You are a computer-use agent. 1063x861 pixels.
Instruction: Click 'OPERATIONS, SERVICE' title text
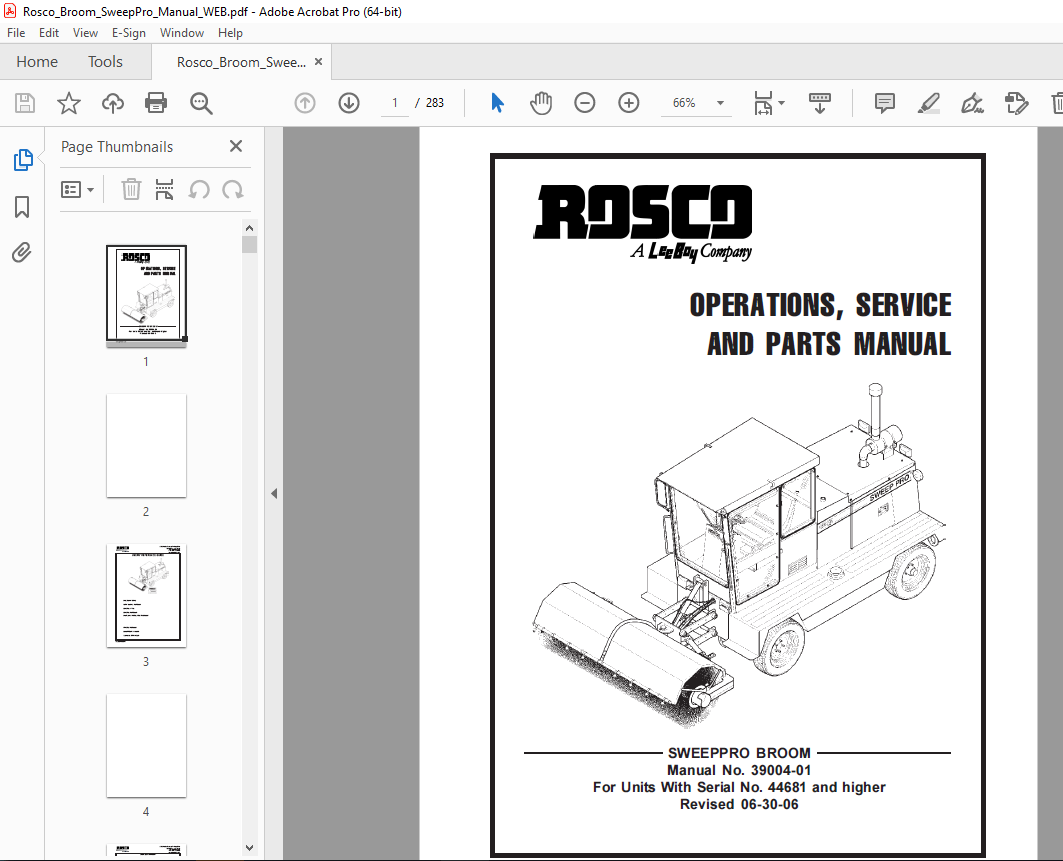coord(820,305)
